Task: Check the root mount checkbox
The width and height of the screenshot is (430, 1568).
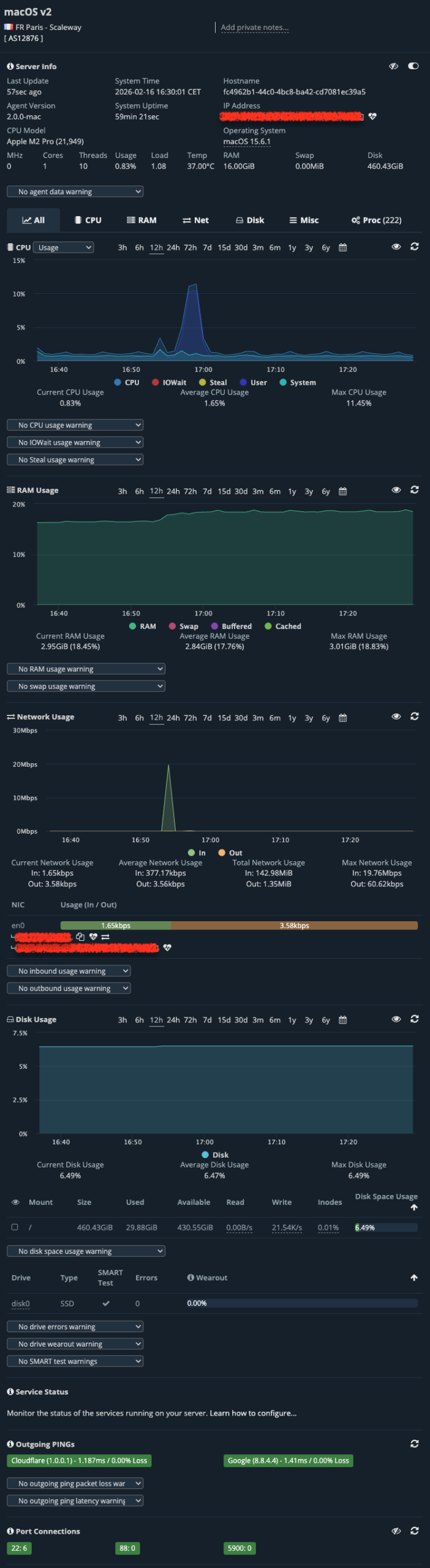Action: tap(15, 1227)
